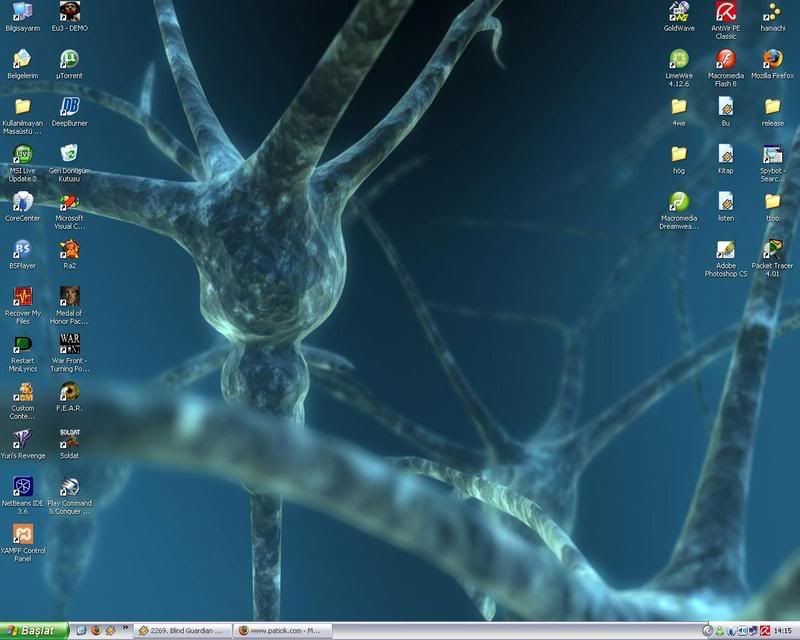The height and width of the screenshot is (640, 800).
Task: Click the Winamp Quick Launch icon
Action: [x=110, y=631]
